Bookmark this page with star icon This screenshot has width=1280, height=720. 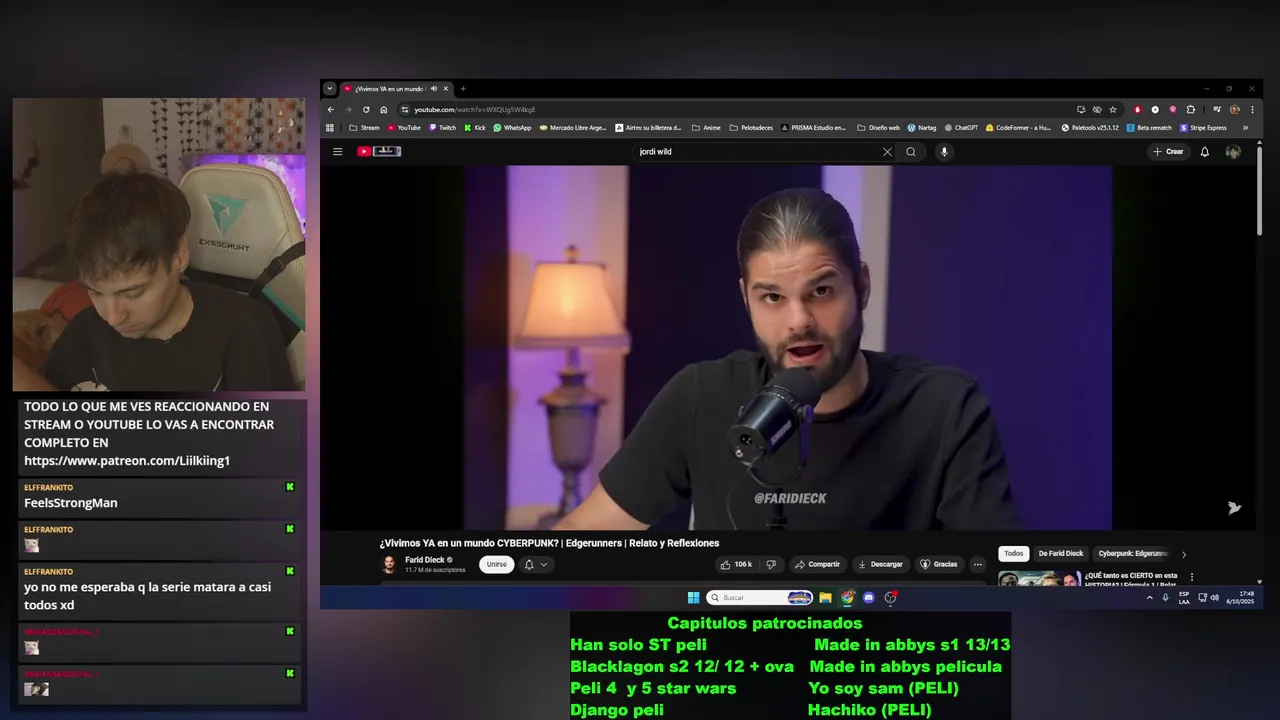[x=1113, y=110]
